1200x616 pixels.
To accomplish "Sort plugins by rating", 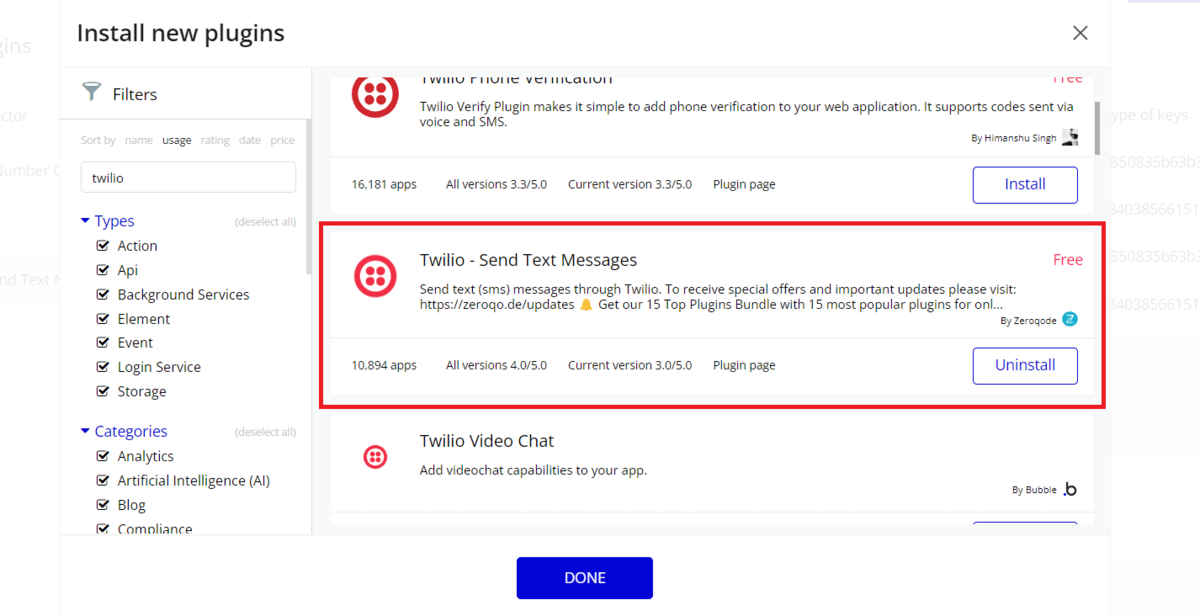I will [215, 140].
